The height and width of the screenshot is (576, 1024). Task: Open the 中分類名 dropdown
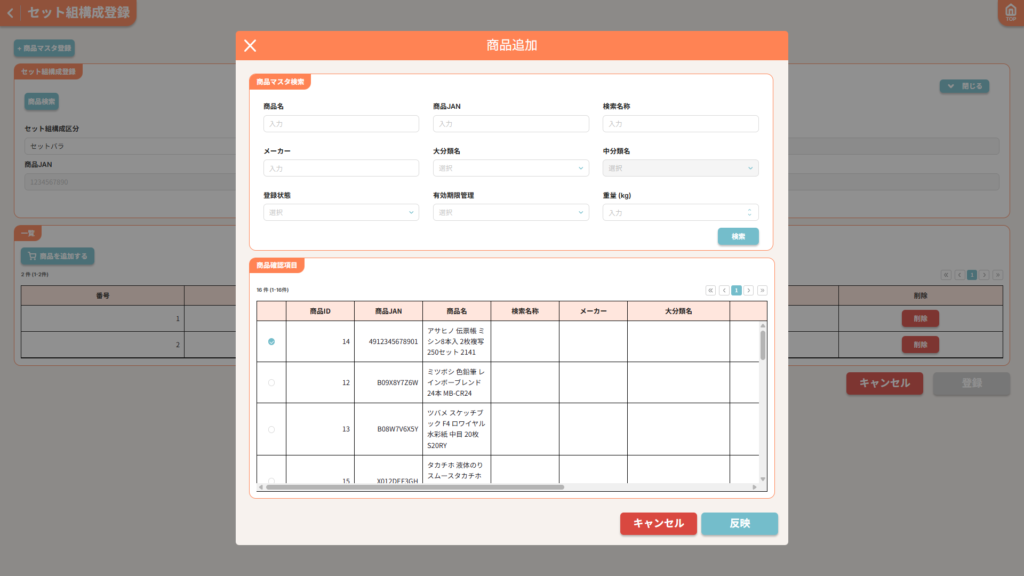[680, 168]
